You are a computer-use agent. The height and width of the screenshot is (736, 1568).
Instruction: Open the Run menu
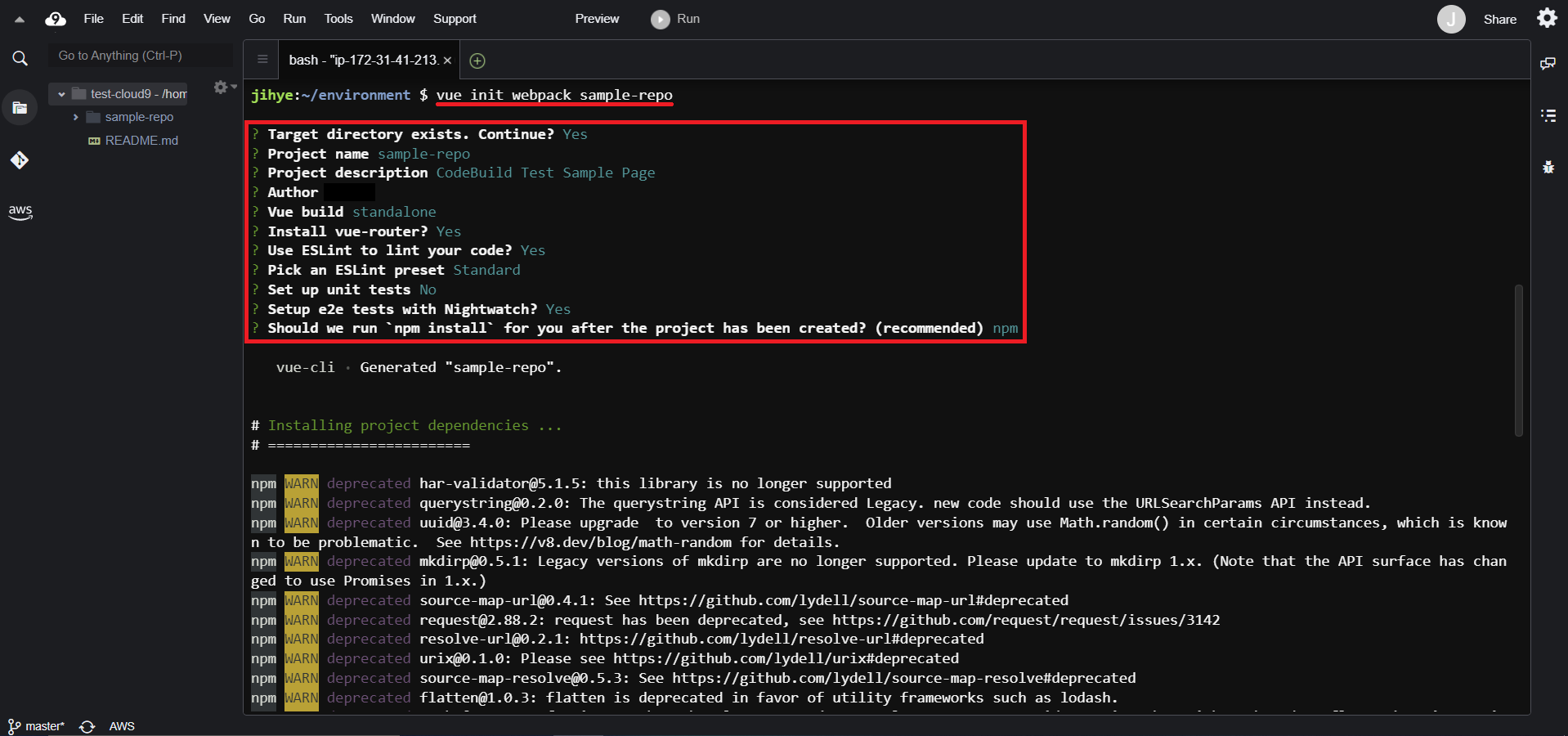[294, 19]
